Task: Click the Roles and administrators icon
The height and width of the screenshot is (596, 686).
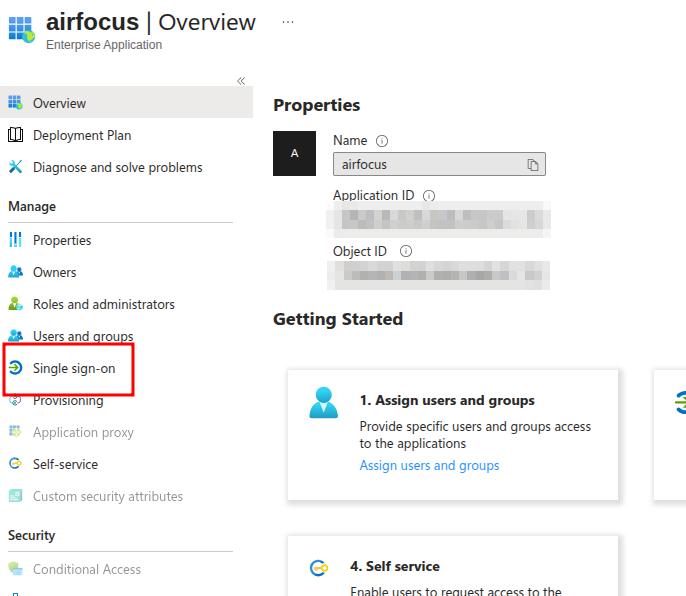Action: 15,304
